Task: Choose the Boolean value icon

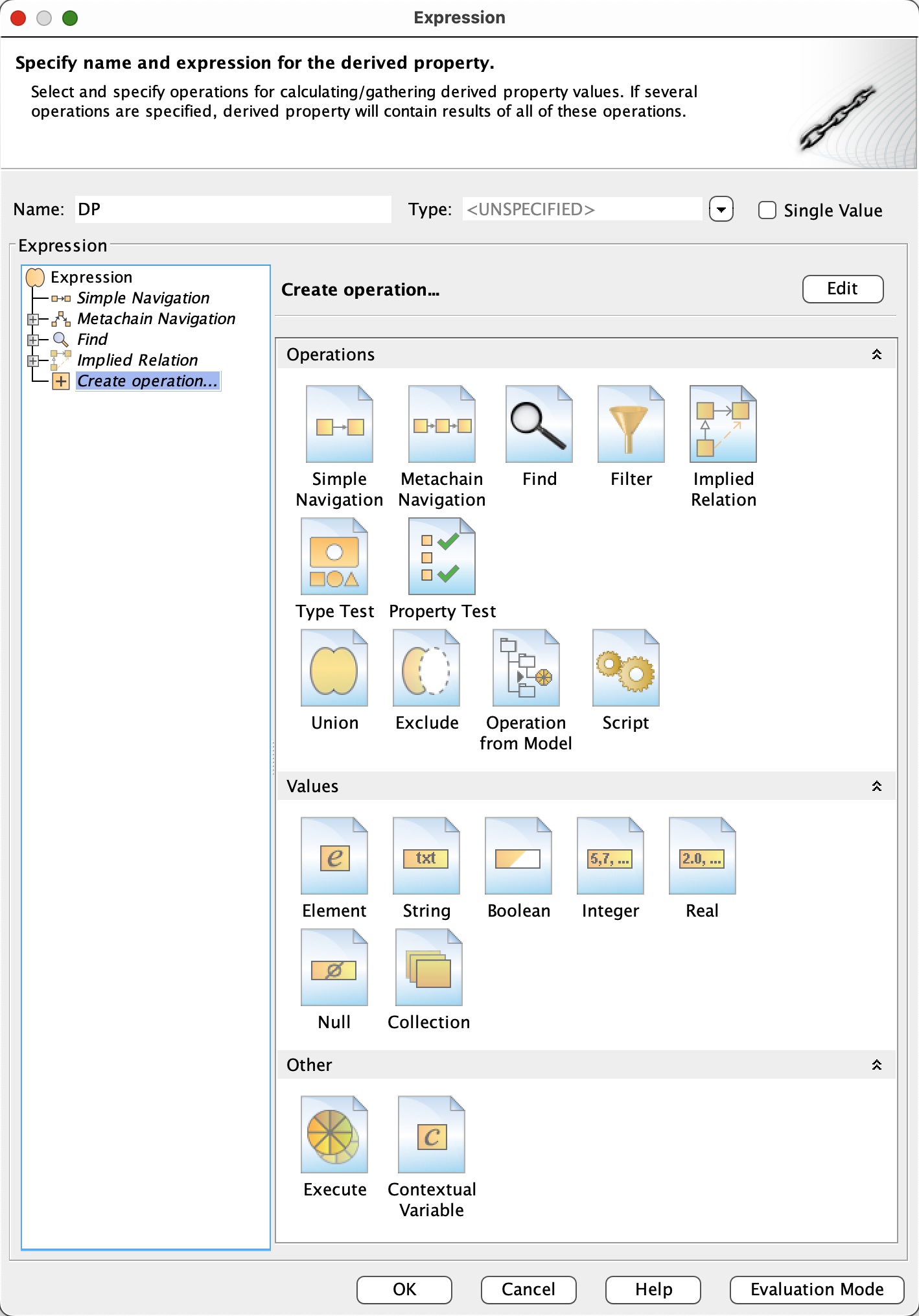Action: (518, 856)
